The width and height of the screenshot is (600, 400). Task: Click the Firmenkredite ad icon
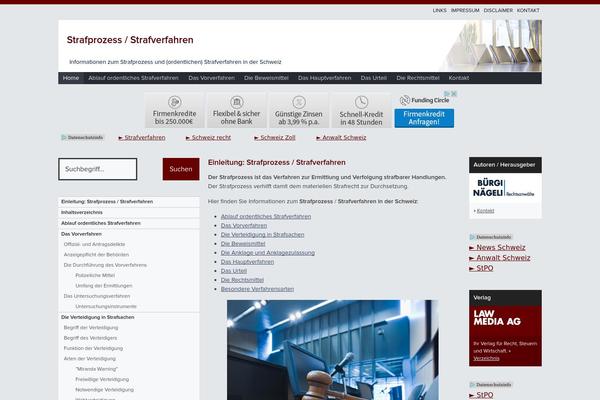174,102
